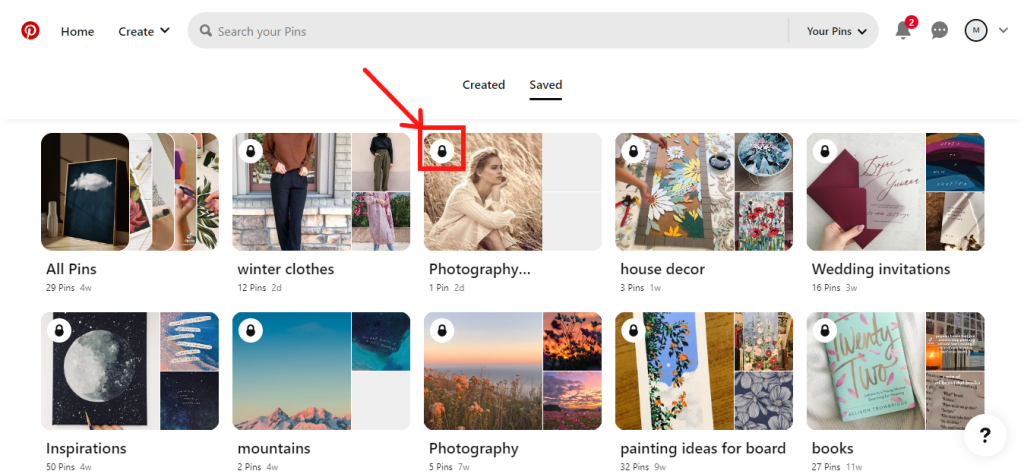
Task: Click the lock icon on winter clothes board
Action: pyautogui.click(x=250, y=151)
